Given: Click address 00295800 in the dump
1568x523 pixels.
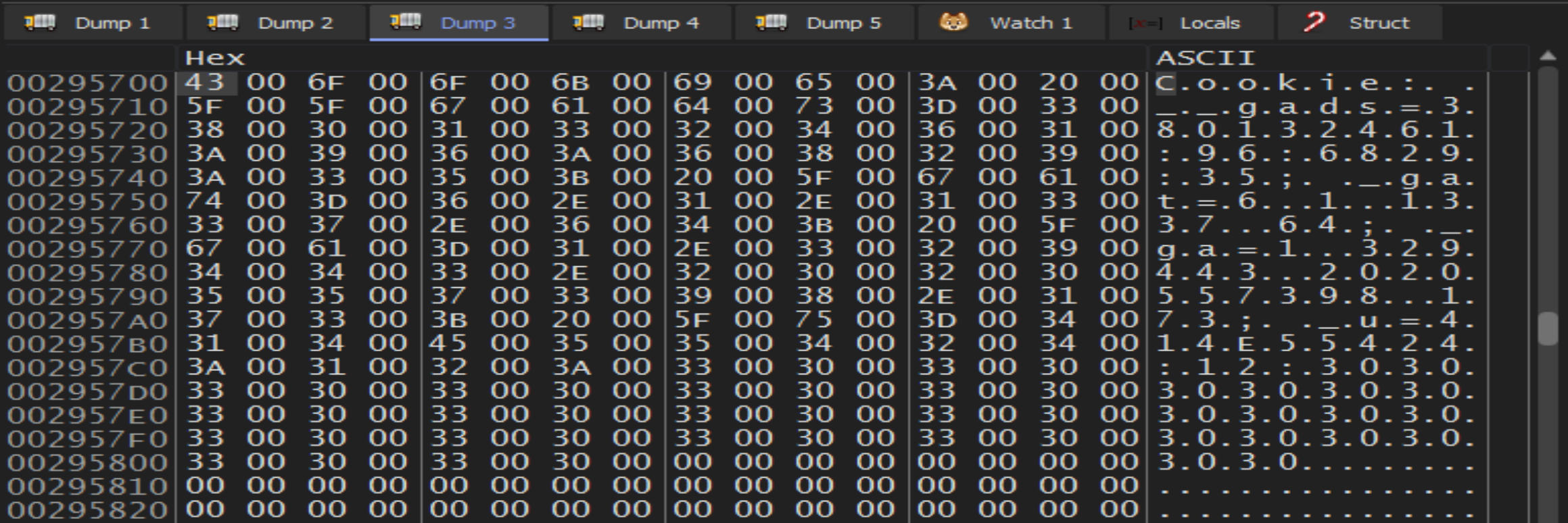Looking at the screenshot, I should click(87, 463).
